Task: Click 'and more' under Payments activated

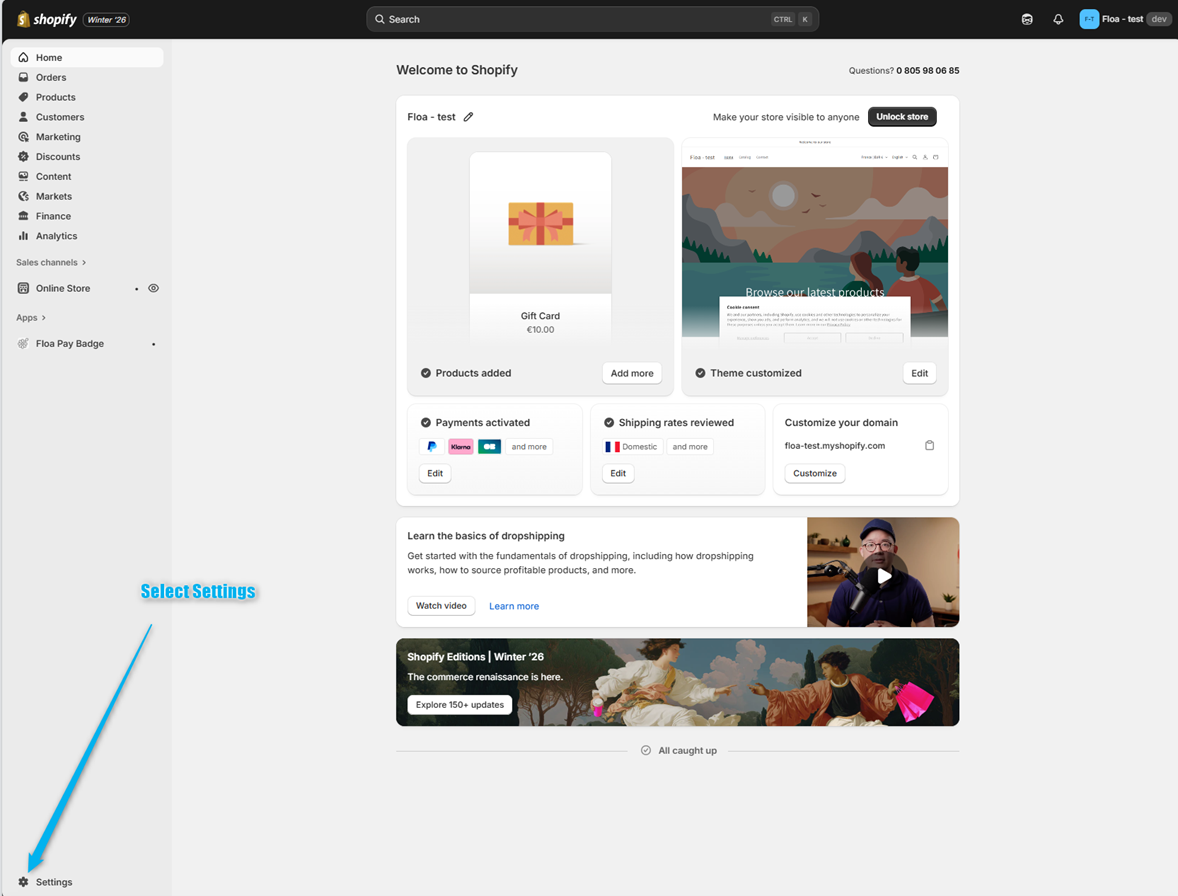Action: pyautogui.click(x=529, y=447)
